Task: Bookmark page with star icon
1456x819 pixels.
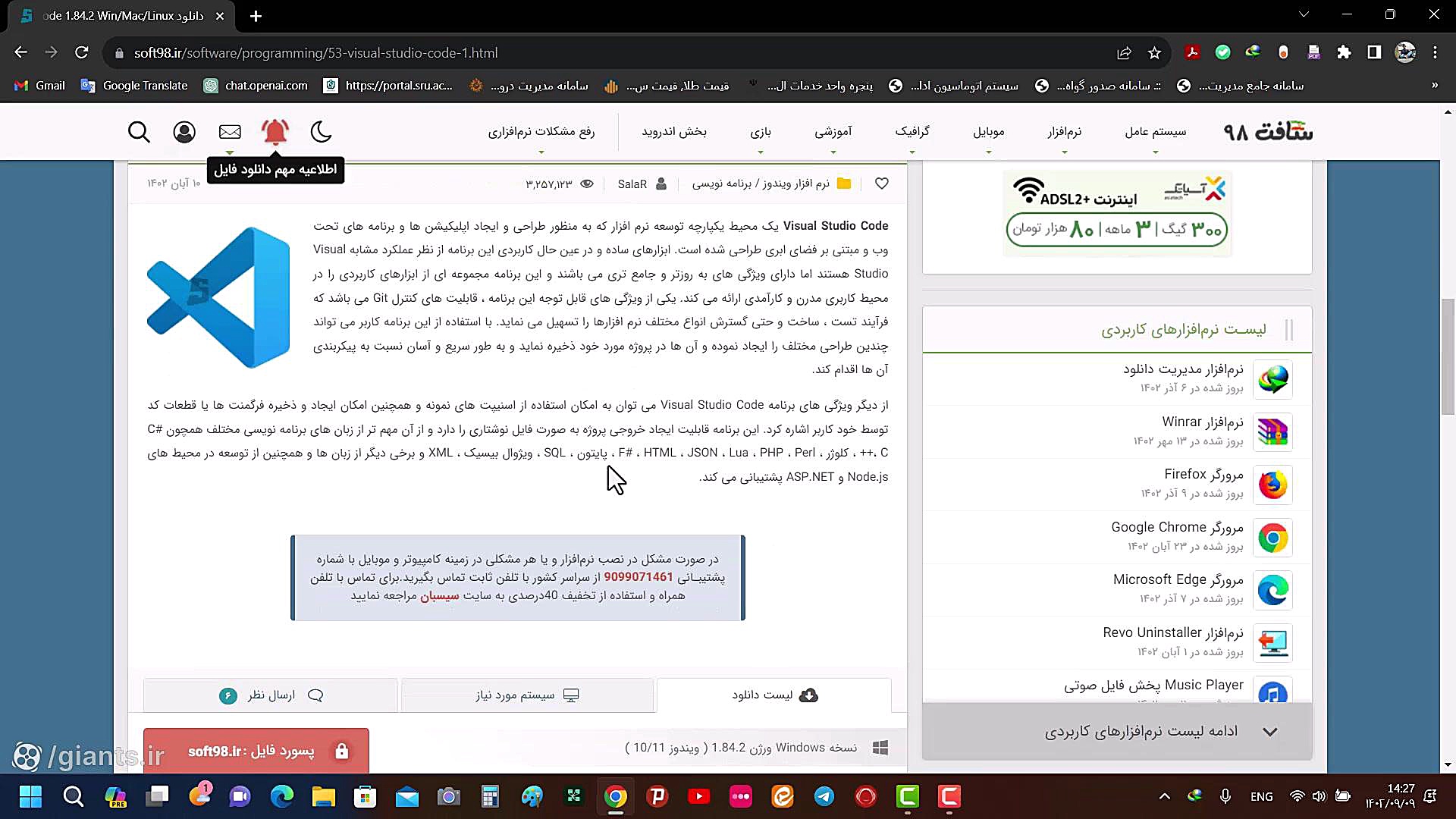Action: [1154, 53]
